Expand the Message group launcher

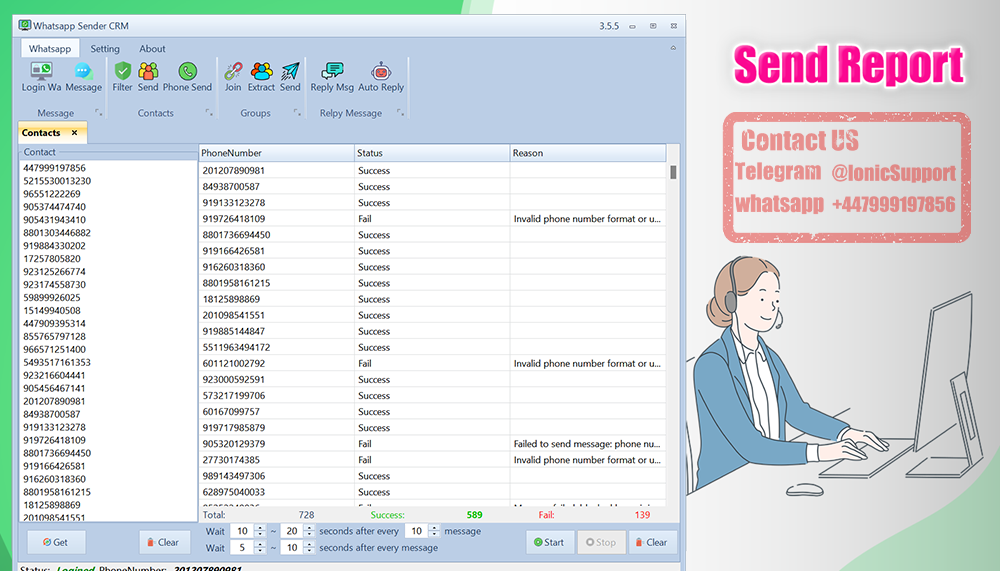coord(98,112)
